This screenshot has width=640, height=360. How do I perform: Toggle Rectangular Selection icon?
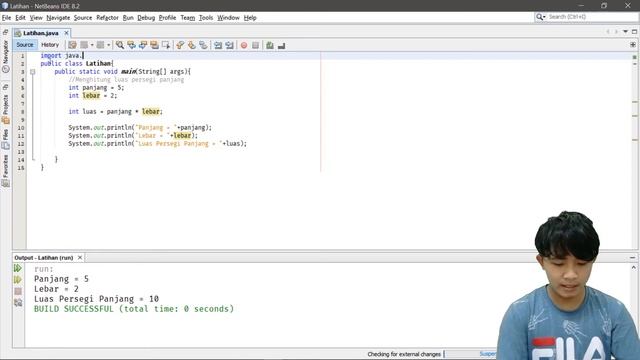[166, 45]
